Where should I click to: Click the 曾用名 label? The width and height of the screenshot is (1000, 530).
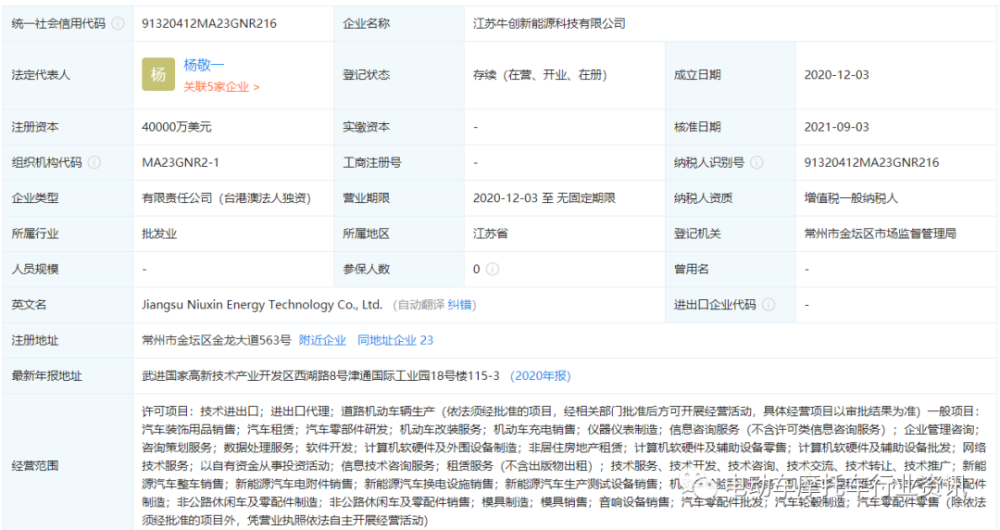tap(691, 269)
